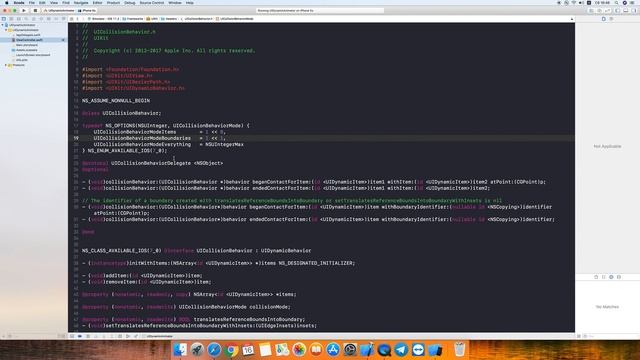Screen dimensions: 640x360
Task: Open Finder from the Dock
Action: pos(180,350)
